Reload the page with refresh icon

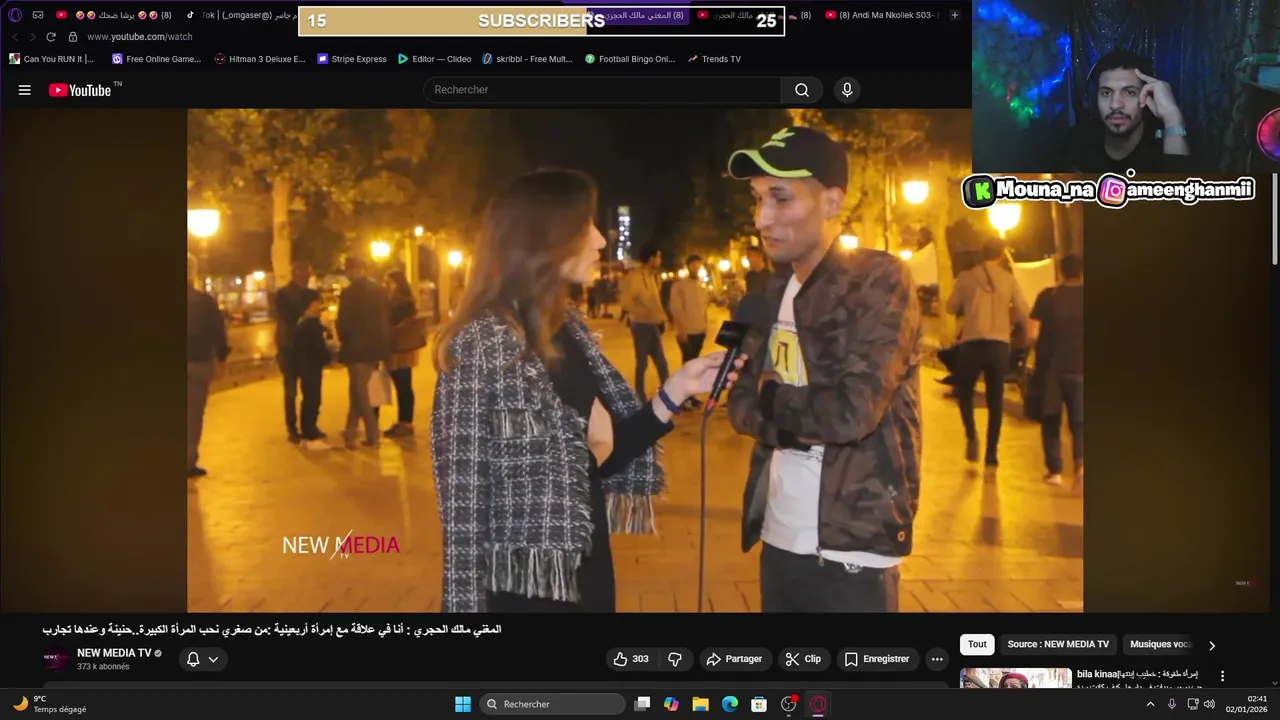tap(51, 37)
